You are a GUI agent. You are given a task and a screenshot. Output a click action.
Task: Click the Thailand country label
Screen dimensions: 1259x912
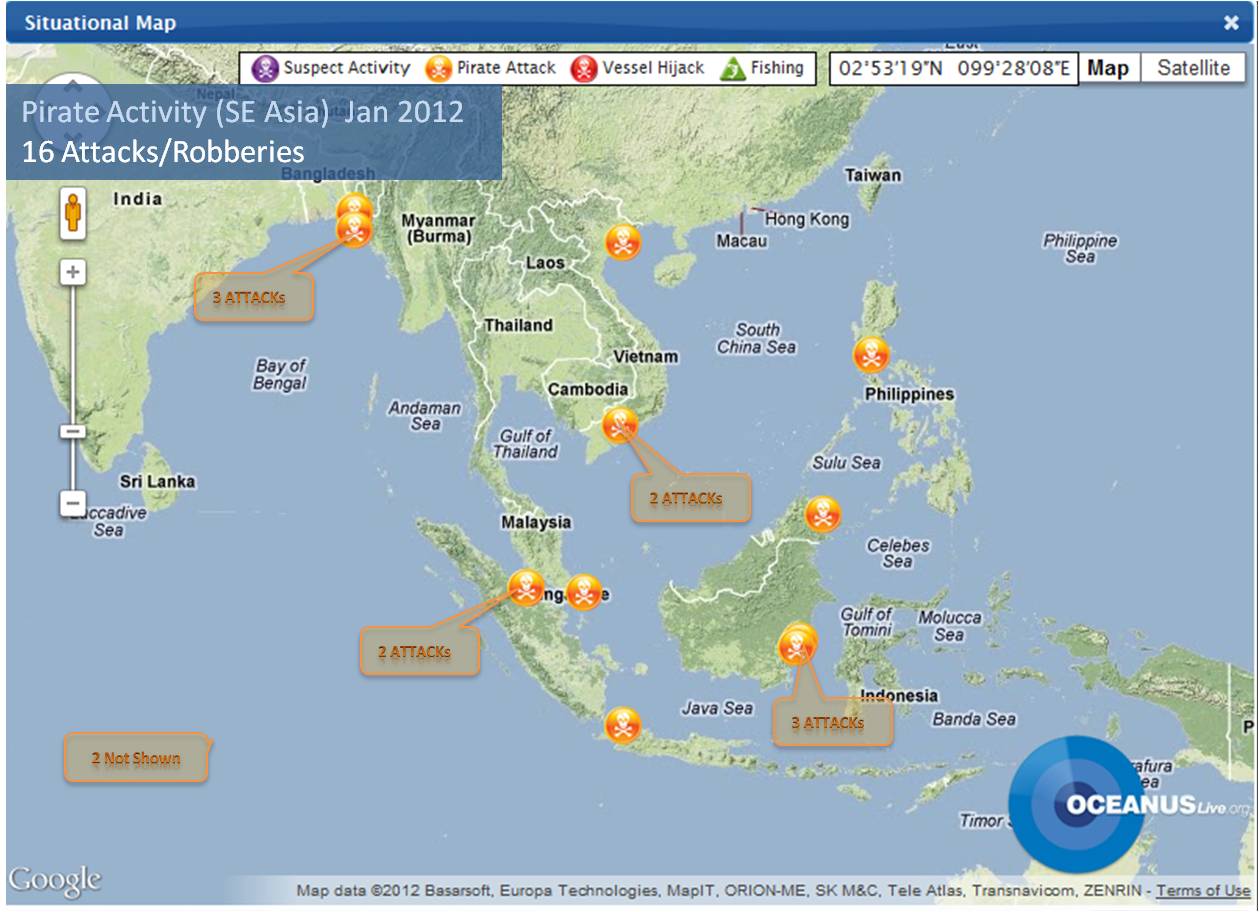[518, 325]
